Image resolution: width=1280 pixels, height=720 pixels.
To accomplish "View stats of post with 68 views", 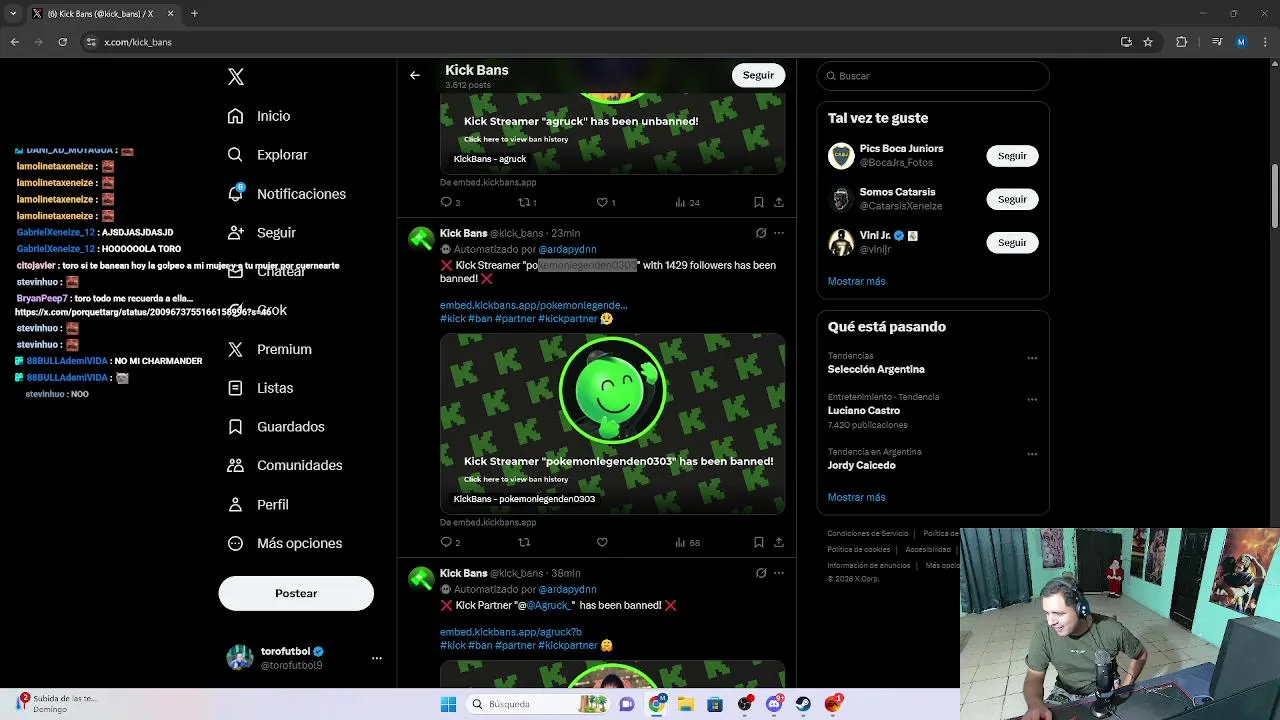I will 687,542.
